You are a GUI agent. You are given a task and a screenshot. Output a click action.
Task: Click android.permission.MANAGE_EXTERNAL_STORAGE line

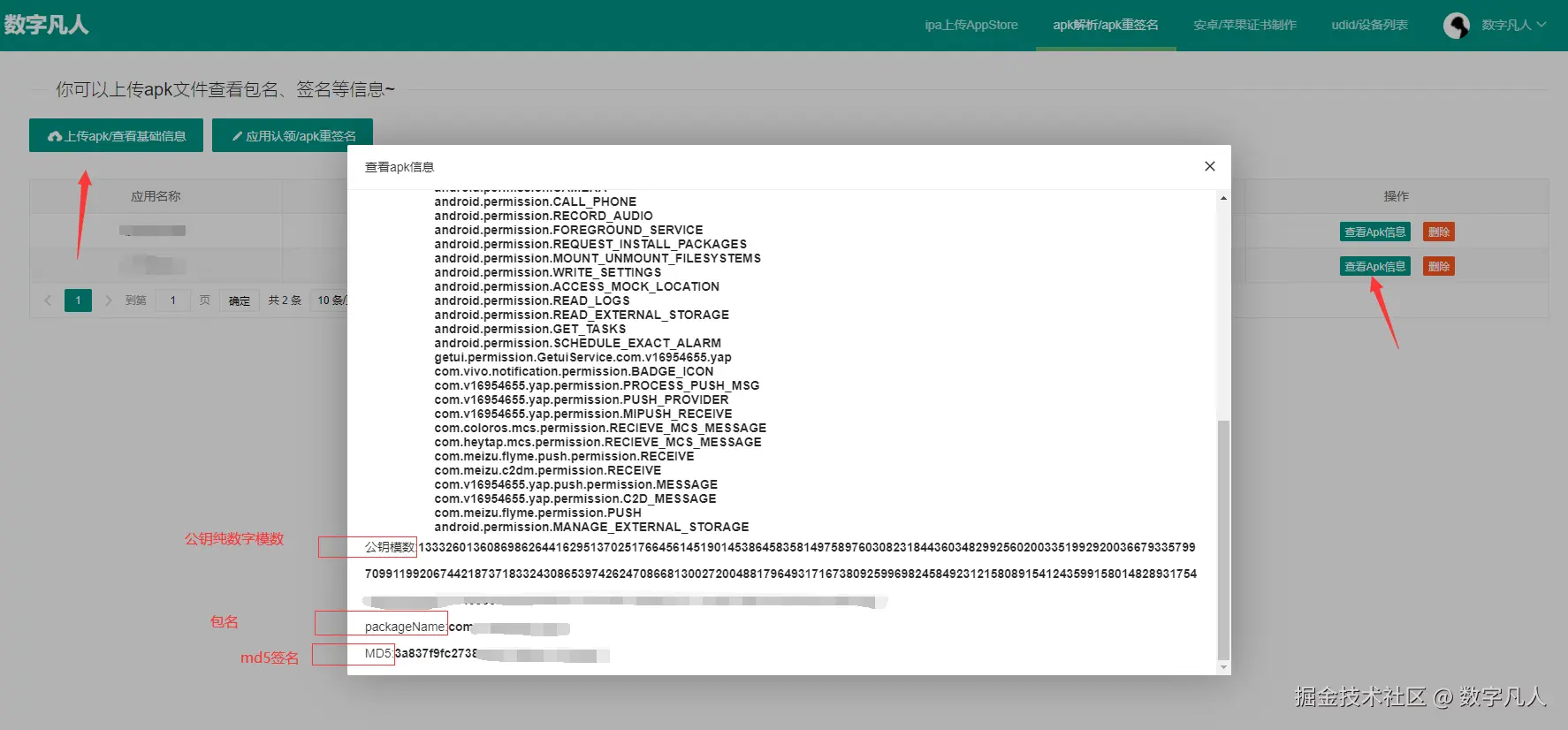[x=591, y=527]
